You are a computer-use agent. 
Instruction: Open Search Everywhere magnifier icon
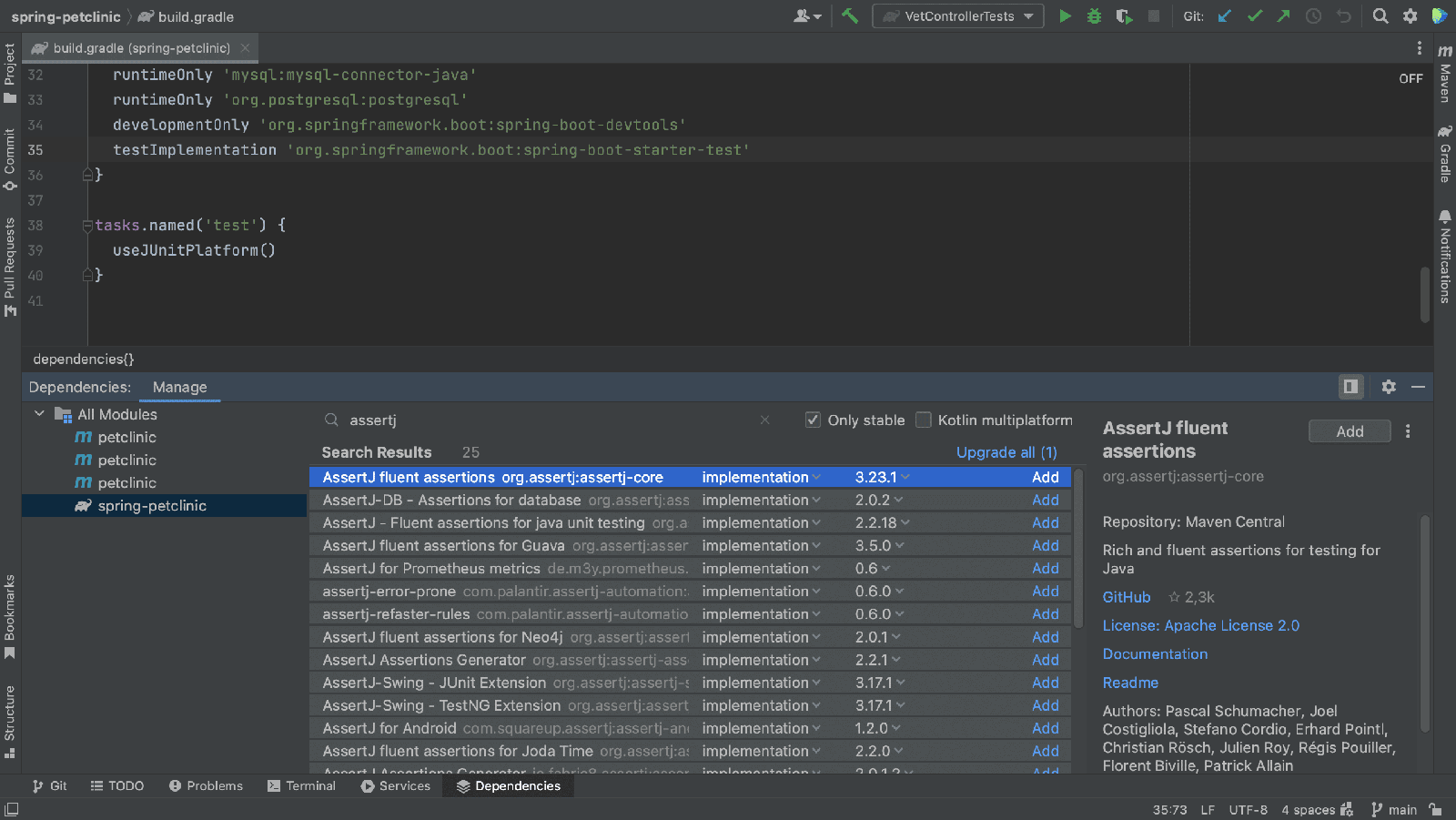point(1380,15)
